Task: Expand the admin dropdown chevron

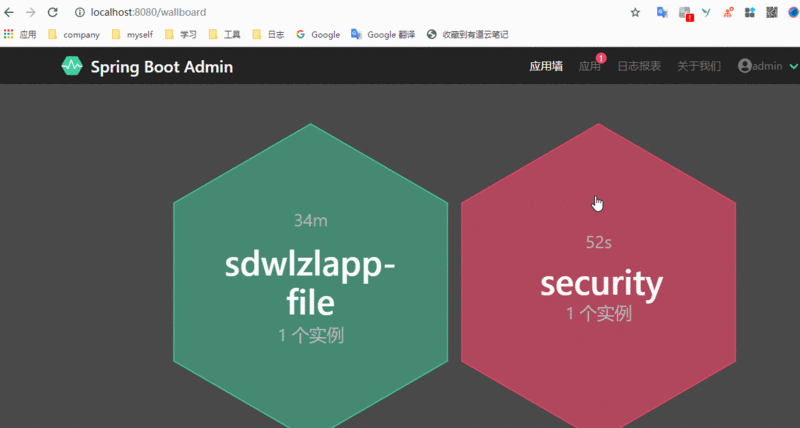Action: tap(793, 66)
